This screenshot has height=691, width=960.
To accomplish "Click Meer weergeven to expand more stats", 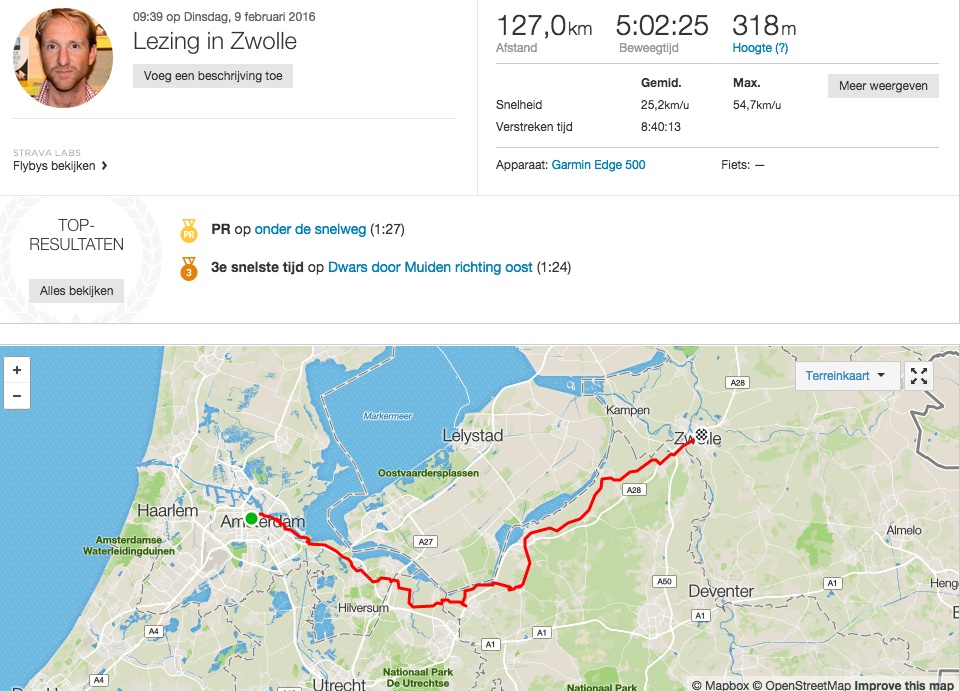I will point(882,86).
